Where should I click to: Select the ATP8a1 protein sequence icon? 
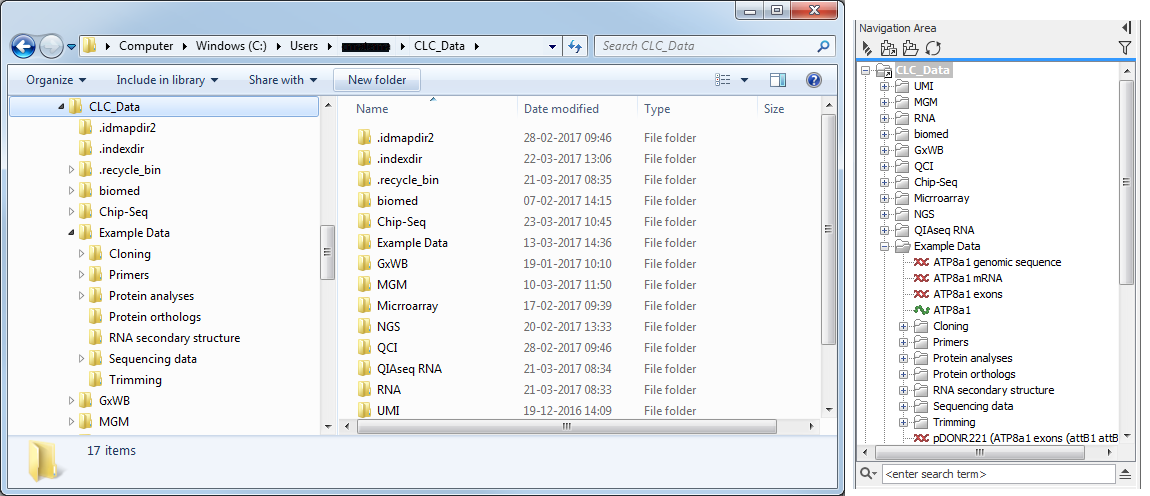pyautogui.click(x=921, y=310)
